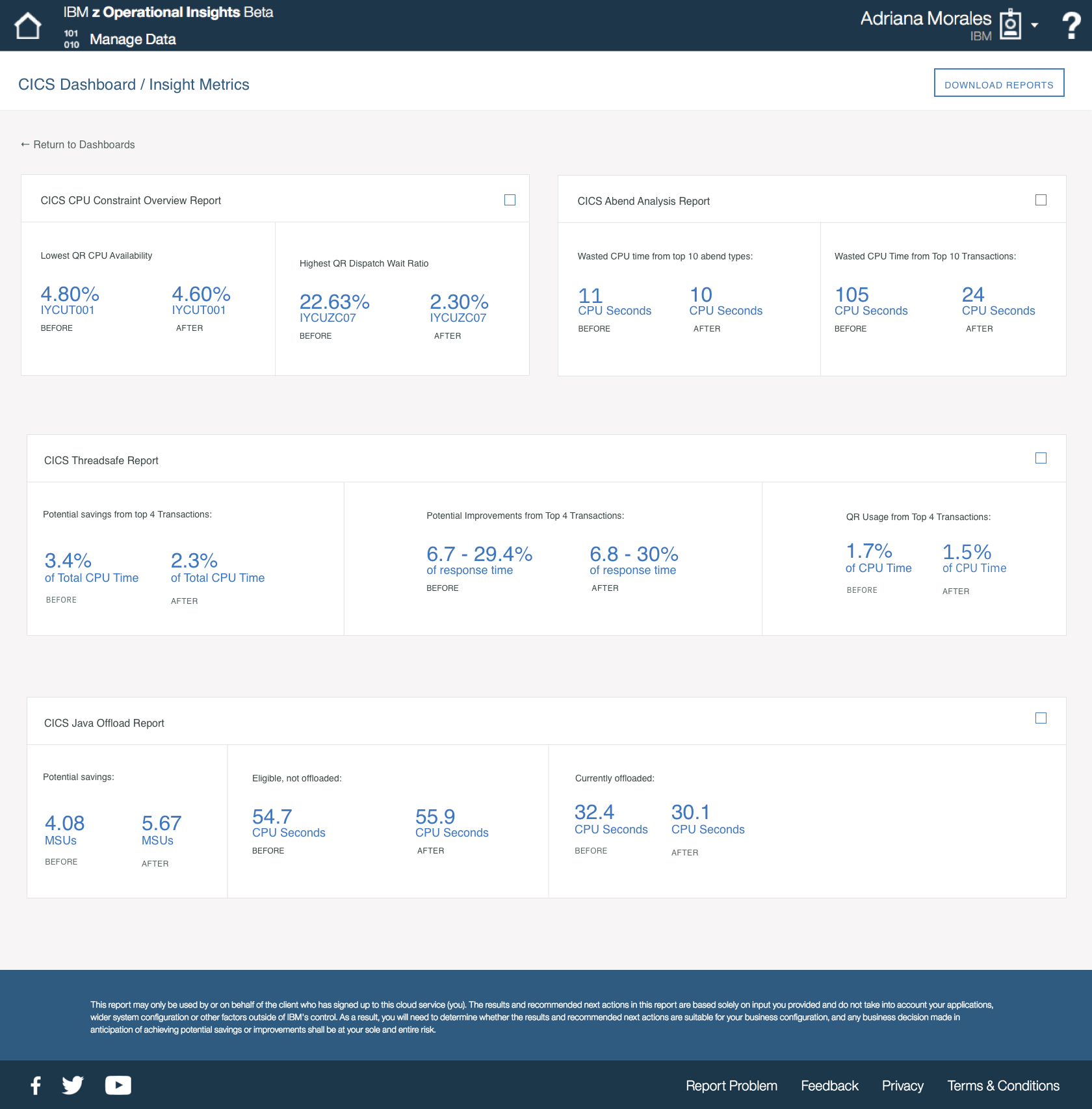Click Download Reports button
Image resolution: width=1092 pixels, height=1109 pixels.
[x=999, y=83]
